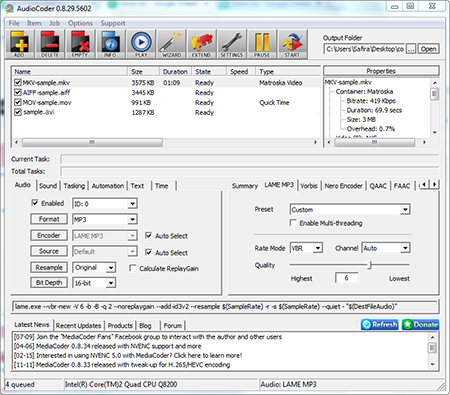Open the Options menu

coord(80,23)
